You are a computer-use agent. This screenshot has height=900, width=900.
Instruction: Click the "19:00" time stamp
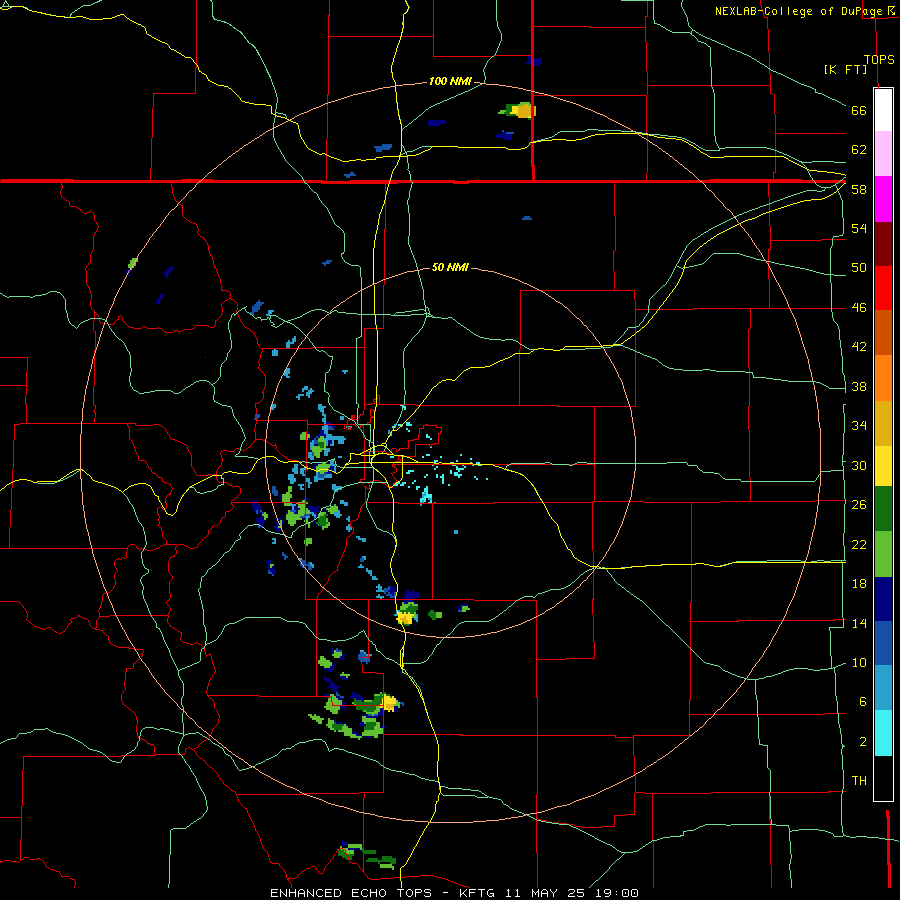point(616,893)
